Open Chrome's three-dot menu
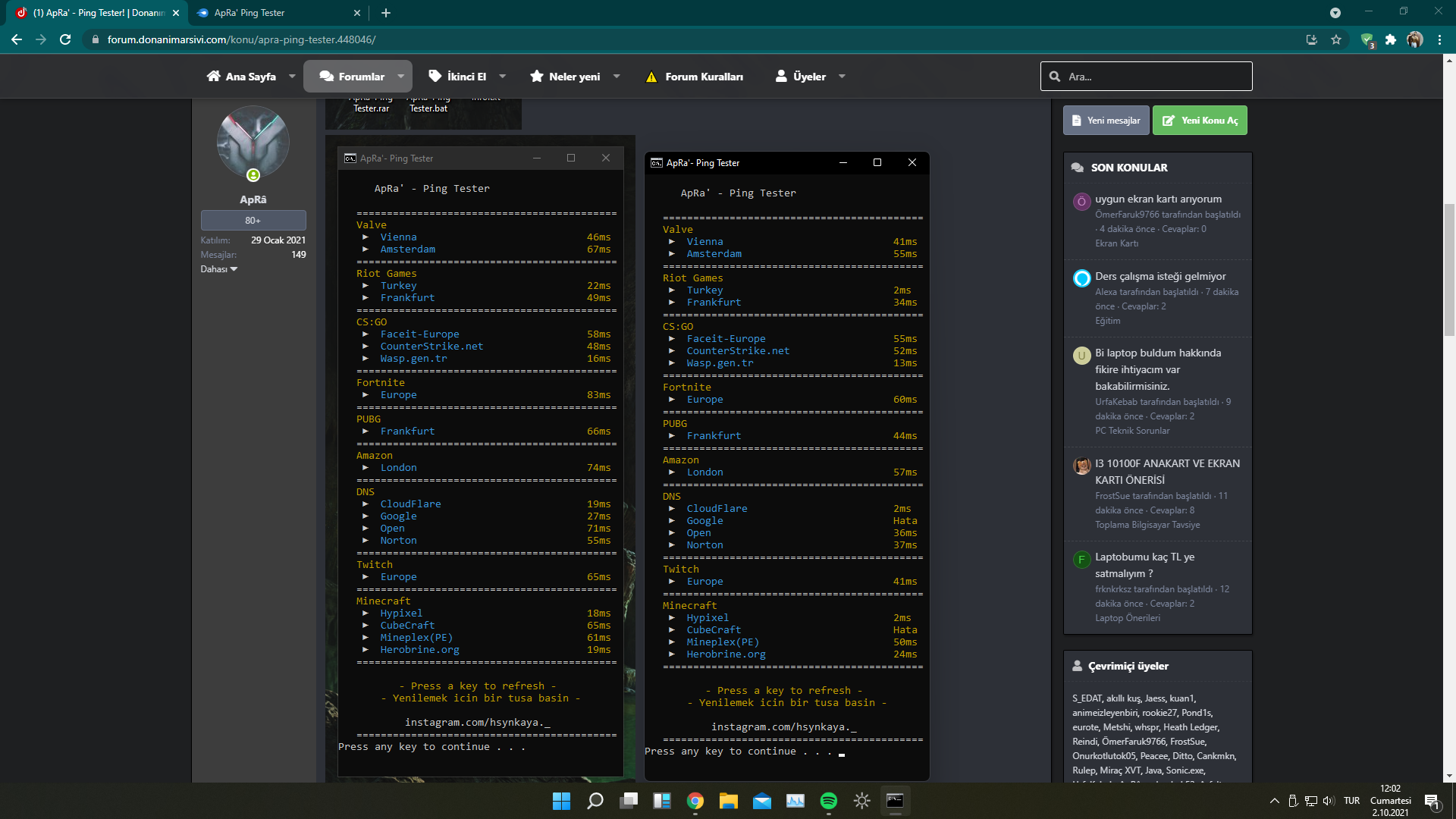1456x819 pixels. click(1439, 39)
